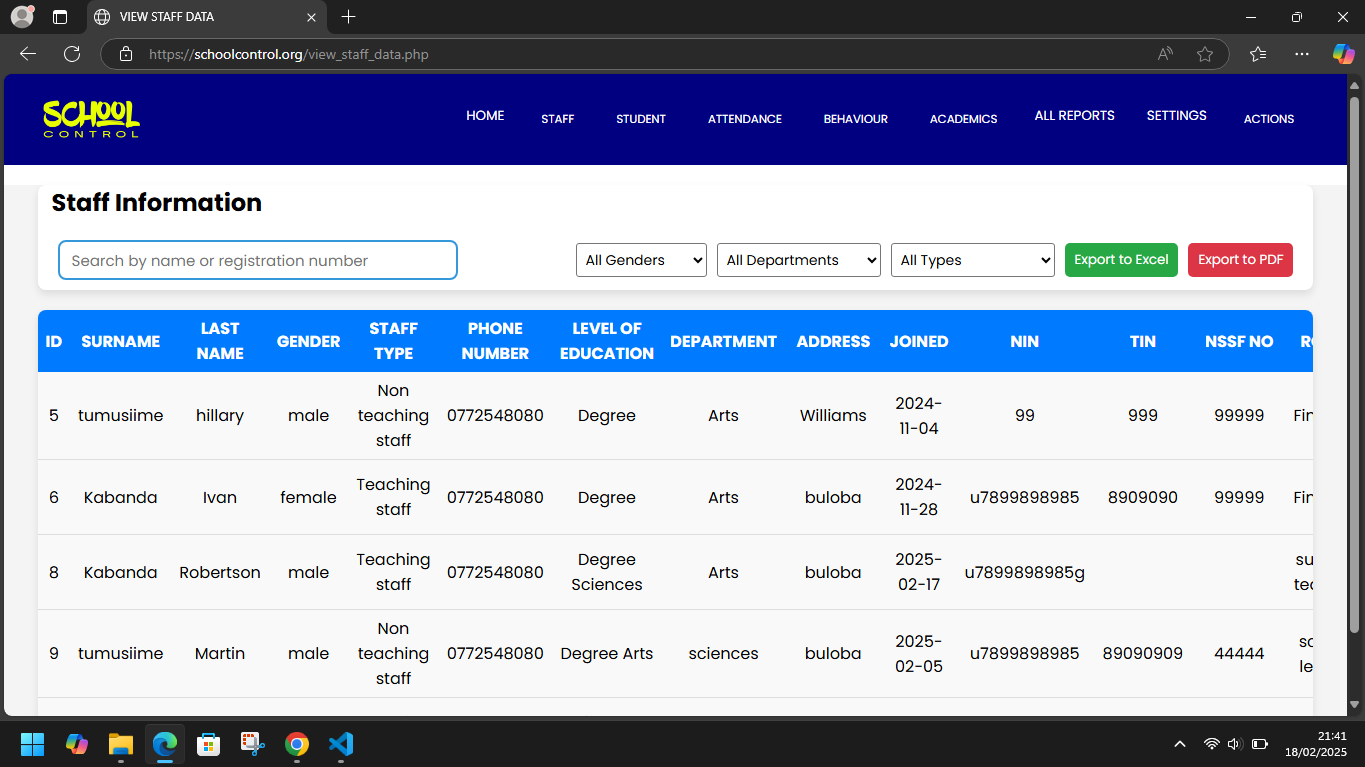The width and height of the screenshot is (1365, 767).
Task: Click the NSSF NO column header
Action: pos(1239,341)
